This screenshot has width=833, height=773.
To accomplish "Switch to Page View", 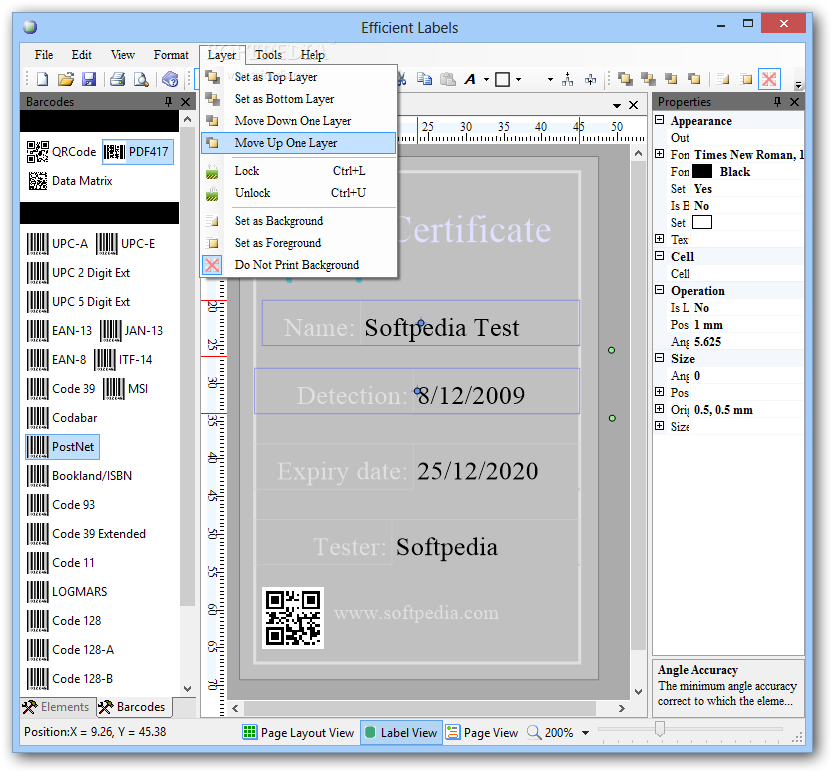I will coord(482,733).
